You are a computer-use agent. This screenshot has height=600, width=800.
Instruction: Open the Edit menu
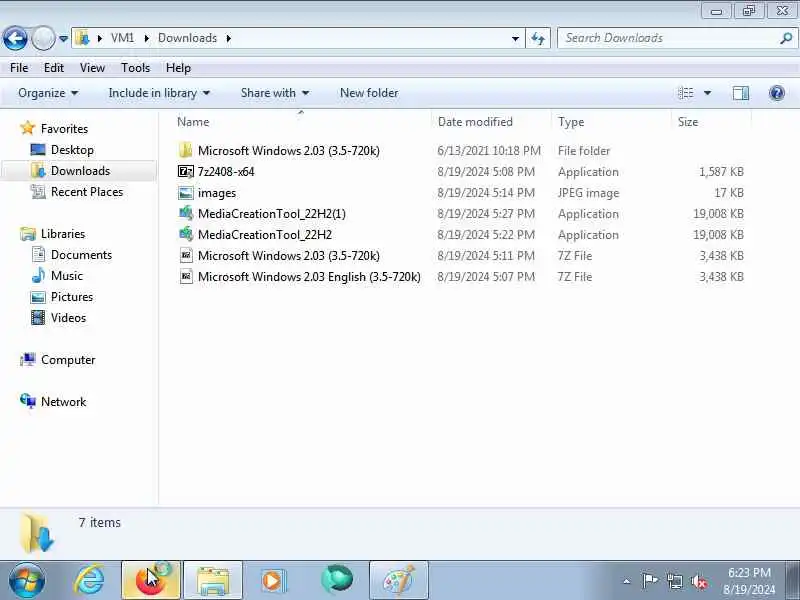(x=54, y=68)
